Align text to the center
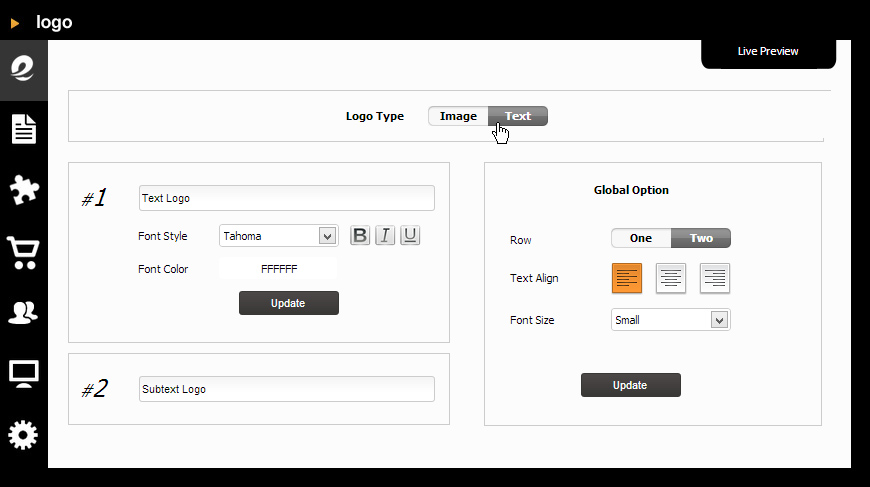The image size is (870, 487). click(671, 278)
